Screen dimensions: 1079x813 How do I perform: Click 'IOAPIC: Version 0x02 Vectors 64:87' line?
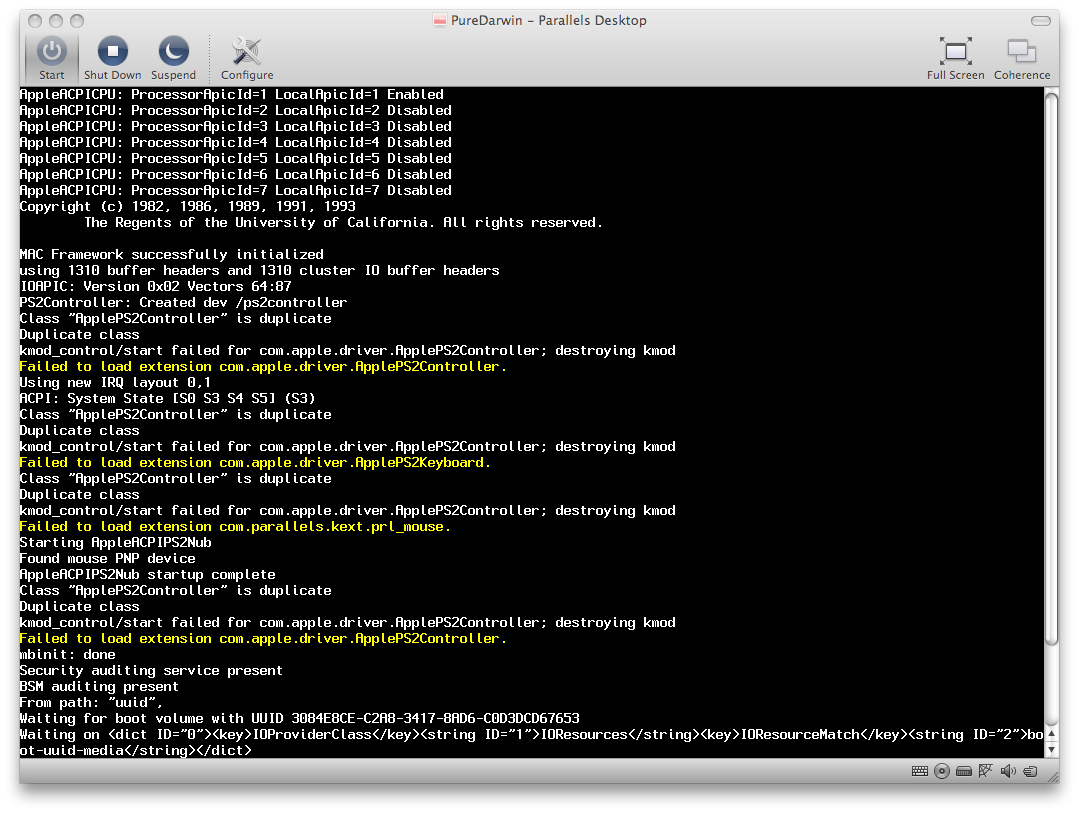156,286
